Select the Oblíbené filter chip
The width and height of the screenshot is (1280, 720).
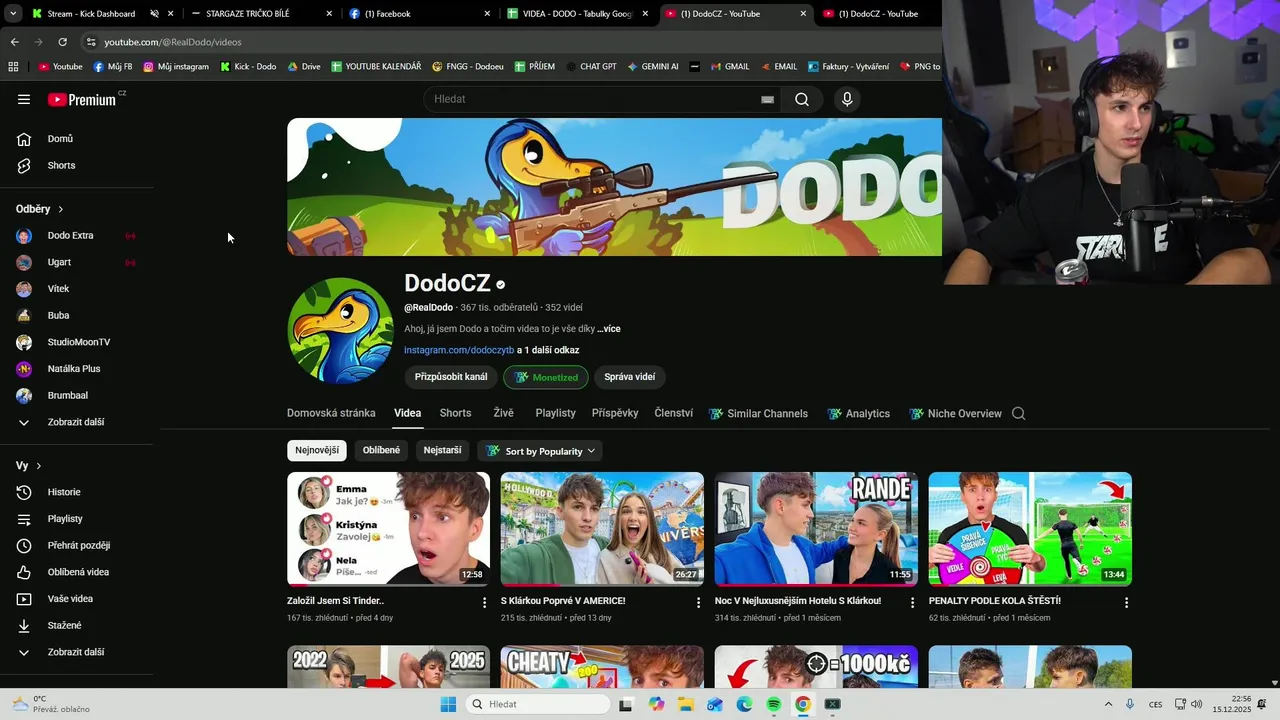pyautogui.click(x=381, y=450)
